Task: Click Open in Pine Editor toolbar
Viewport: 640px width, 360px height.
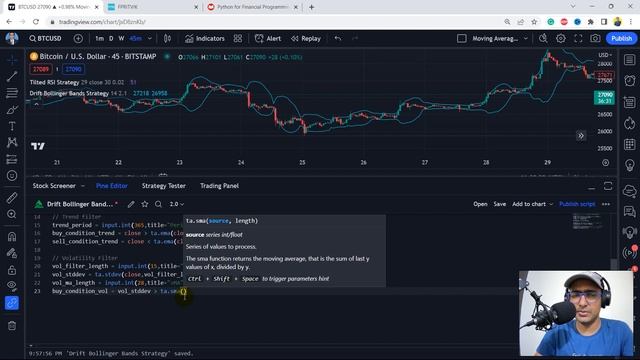Action: [480, 204]
